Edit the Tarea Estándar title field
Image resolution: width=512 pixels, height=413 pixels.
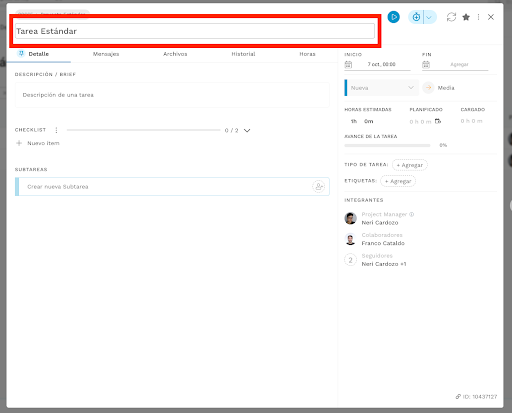tap(195, 31)
